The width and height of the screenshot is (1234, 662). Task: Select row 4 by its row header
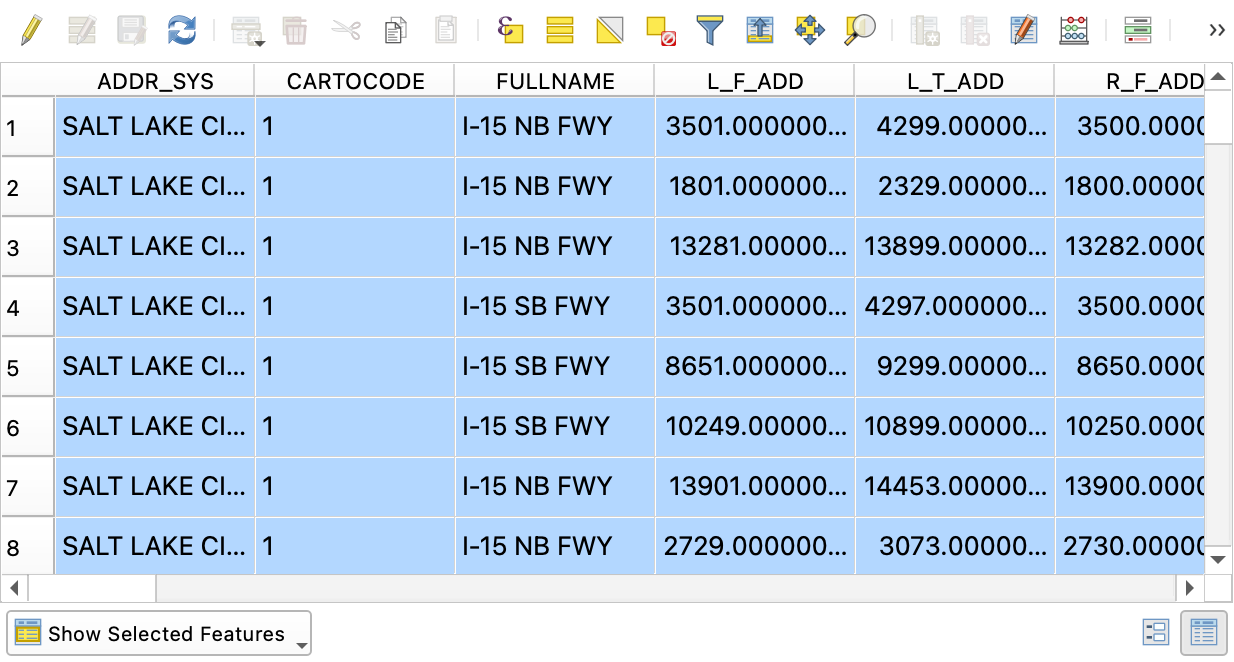[x=27, y=307]
